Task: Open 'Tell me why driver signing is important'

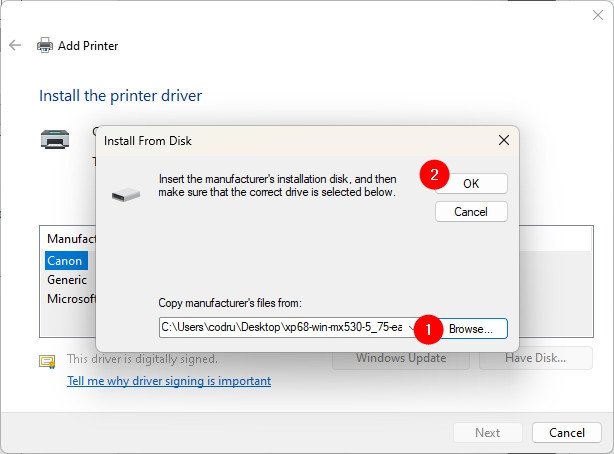Action: [168, 381]
